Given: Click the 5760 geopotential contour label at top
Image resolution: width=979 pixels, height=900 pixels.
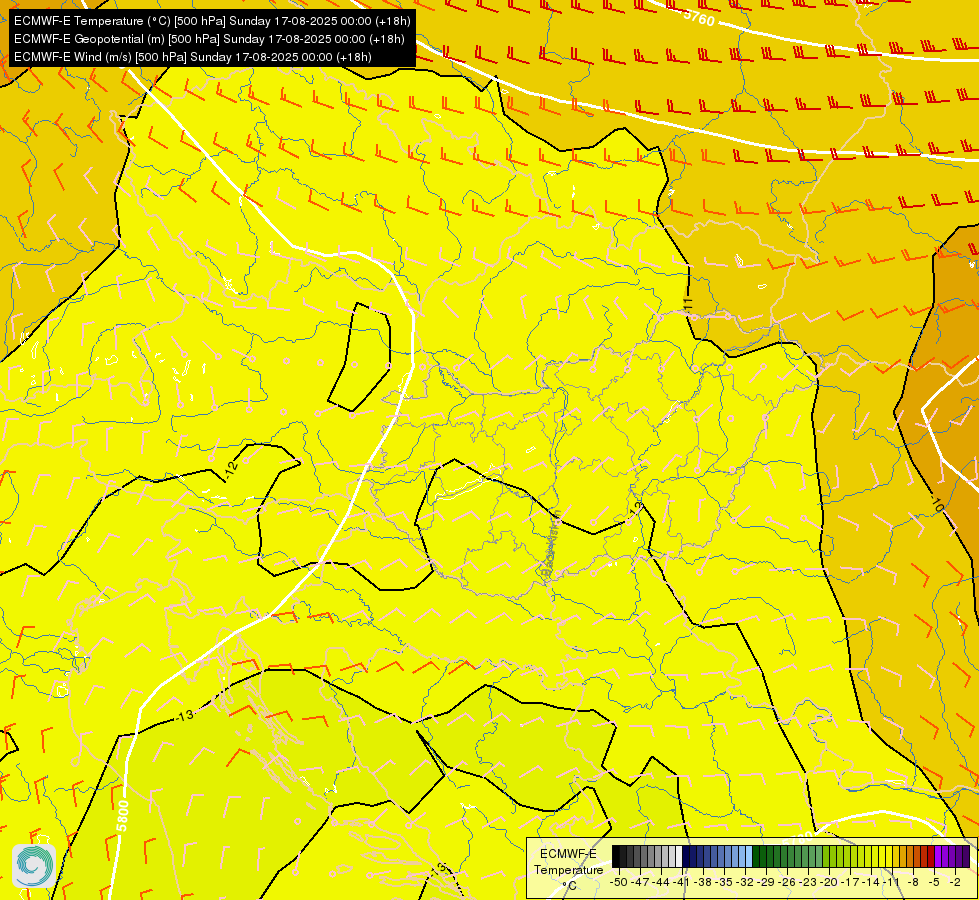Looking at the screenshot, I should click(x=699, y=18).
